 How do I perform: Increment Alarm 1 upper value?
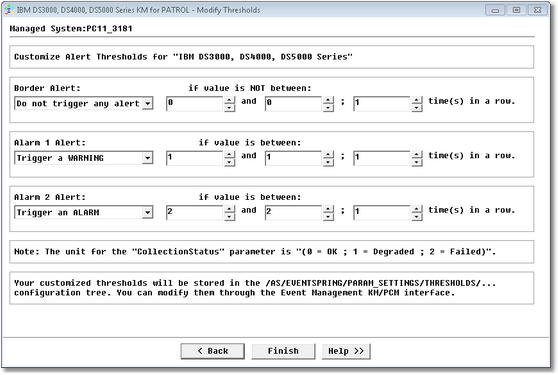tap(328, 154)
